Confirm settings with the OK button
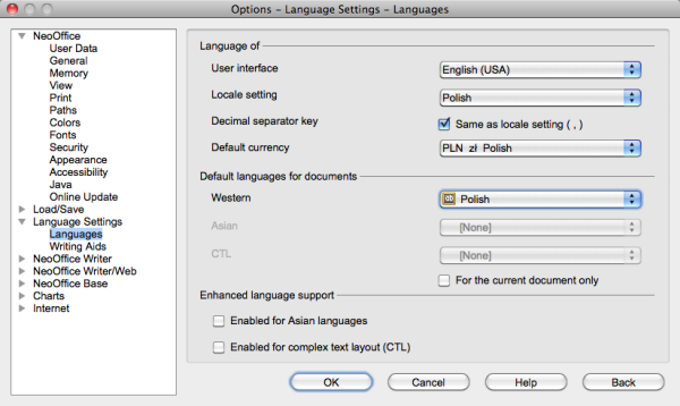Viewport: 680px width, 406px height. coord(331,382)
